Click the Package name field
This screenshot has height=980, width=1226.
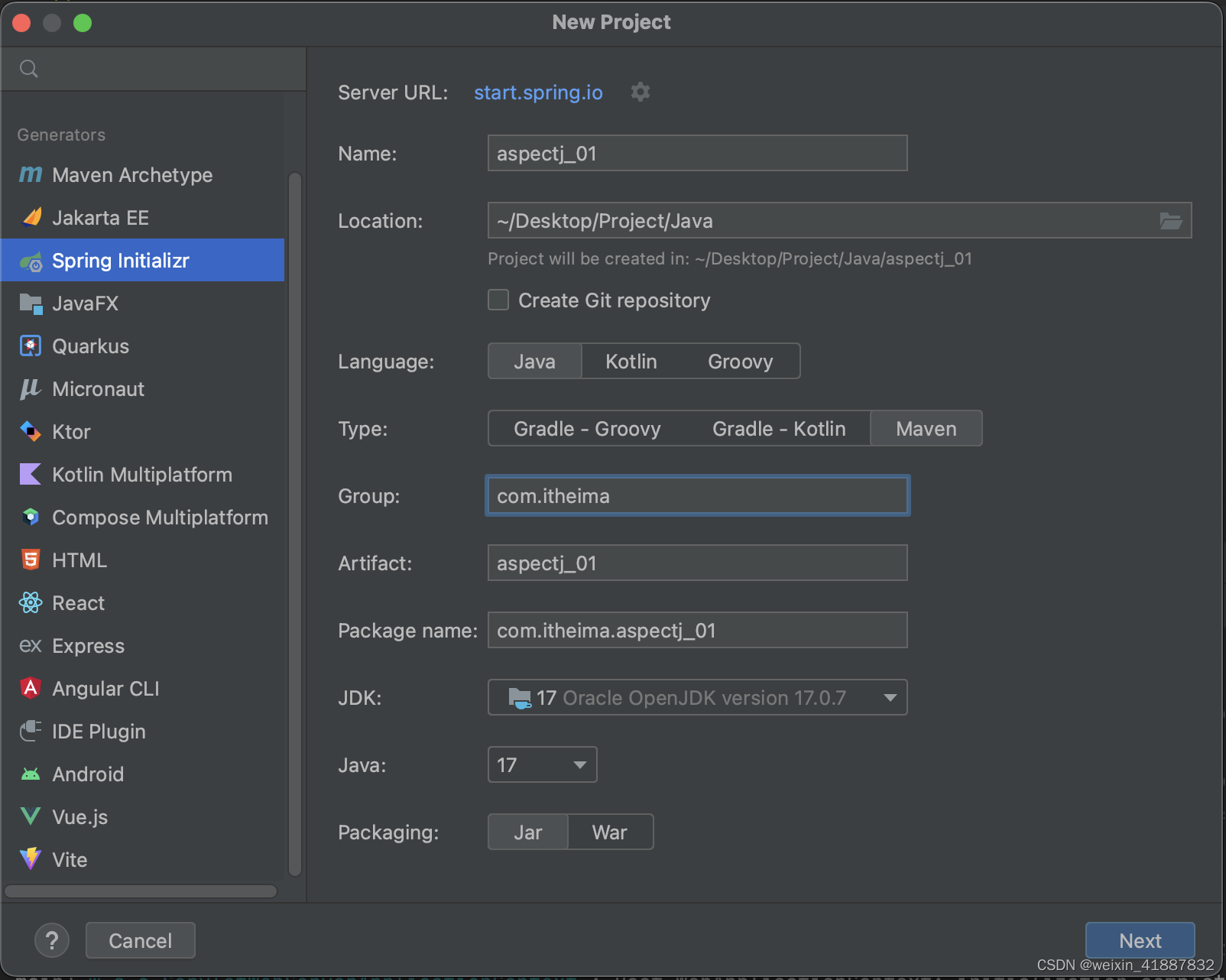coord(698,630)
